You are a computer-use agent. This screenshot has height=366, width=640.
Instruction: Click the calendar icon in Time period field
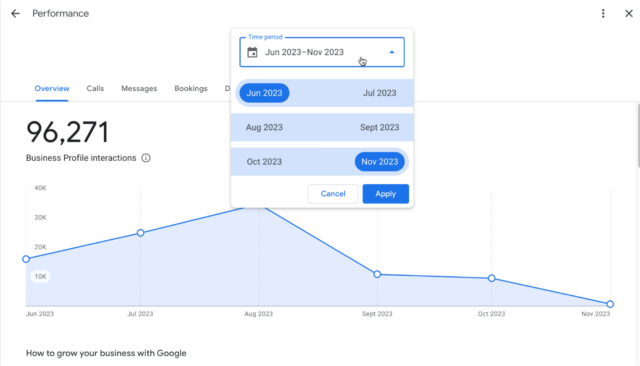[x=252, y=52]
